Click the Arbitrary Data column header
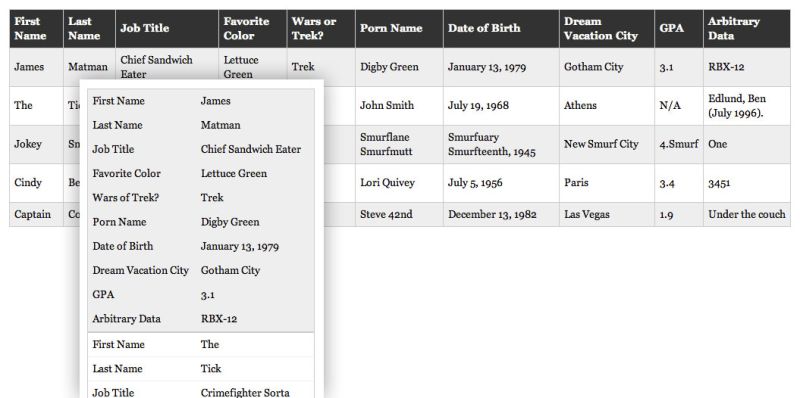The width and height of the screenshot is (800, 398). (747, 29)
